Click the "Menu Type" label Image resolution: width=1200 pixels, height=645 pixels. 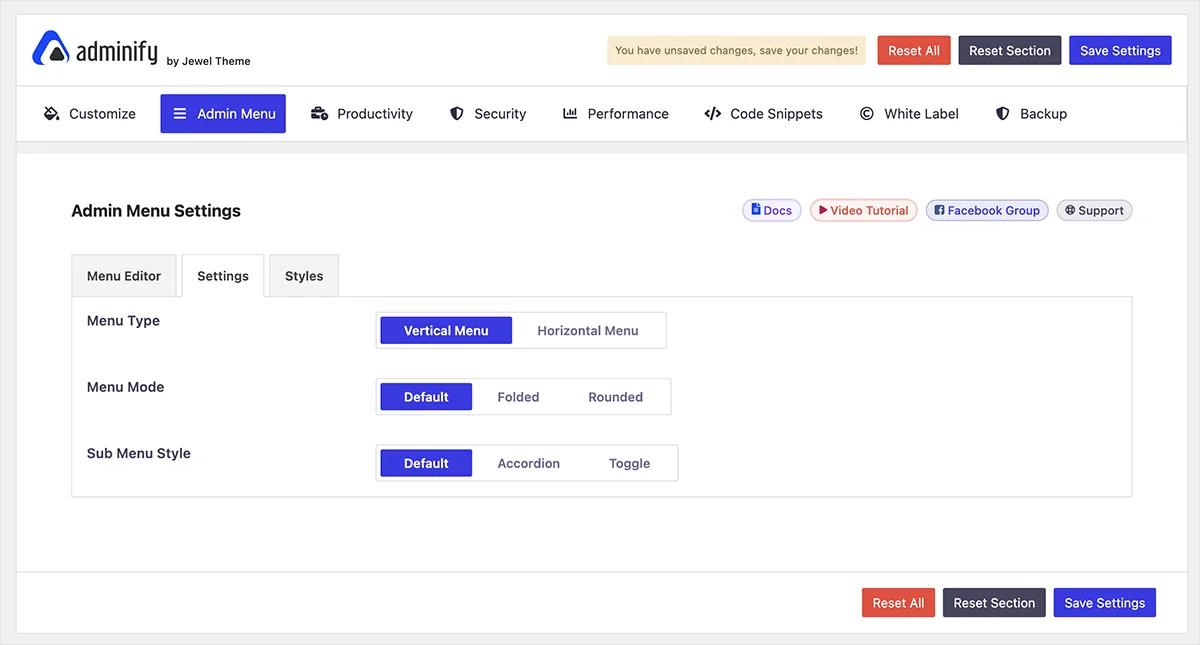123,321
